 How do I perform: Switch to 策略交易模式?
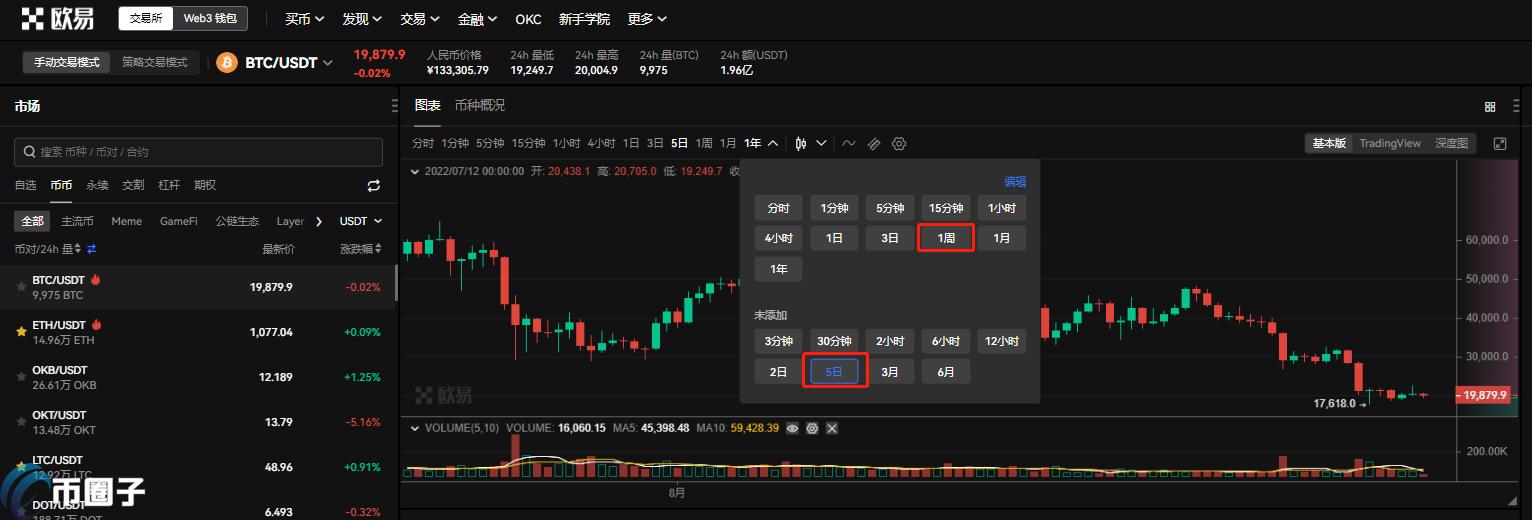coord(155,62)
